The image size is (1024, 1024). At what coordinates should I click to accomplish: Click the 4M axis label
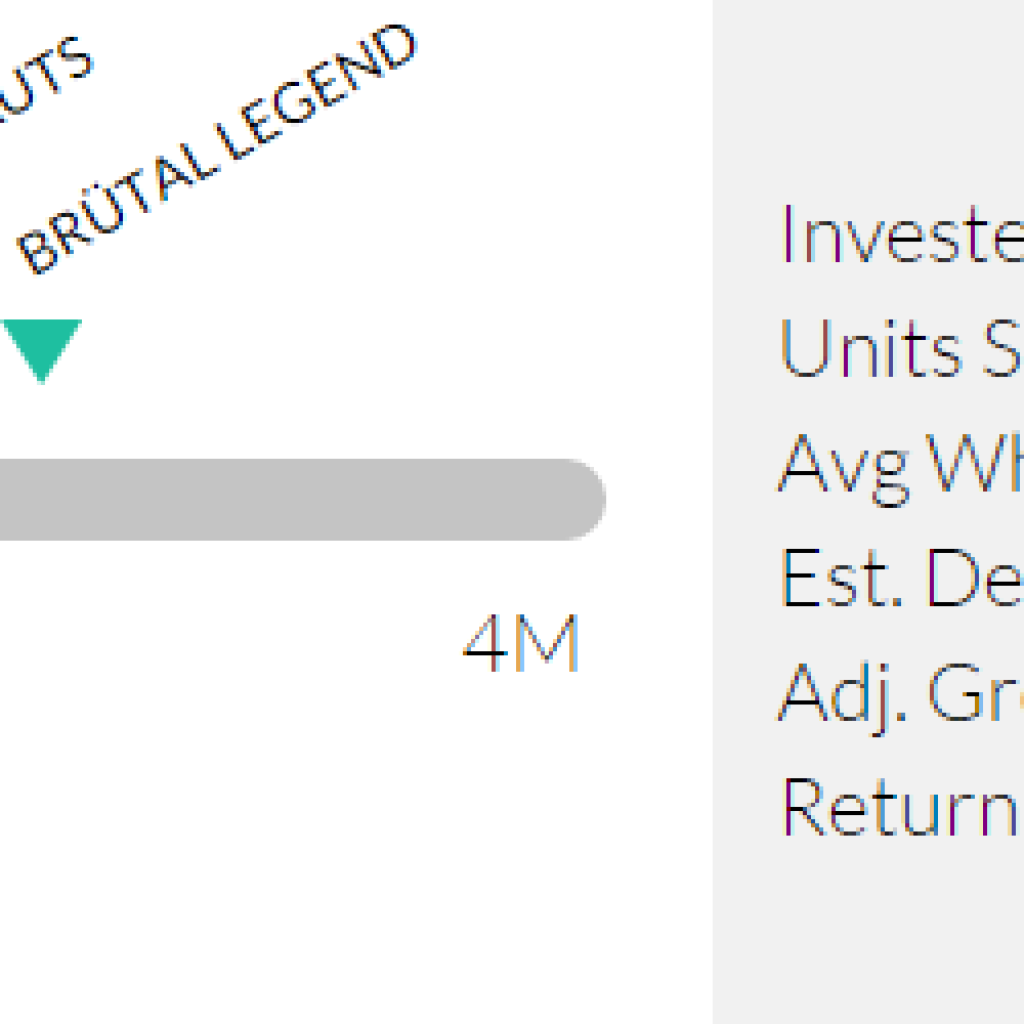point(521,643)
